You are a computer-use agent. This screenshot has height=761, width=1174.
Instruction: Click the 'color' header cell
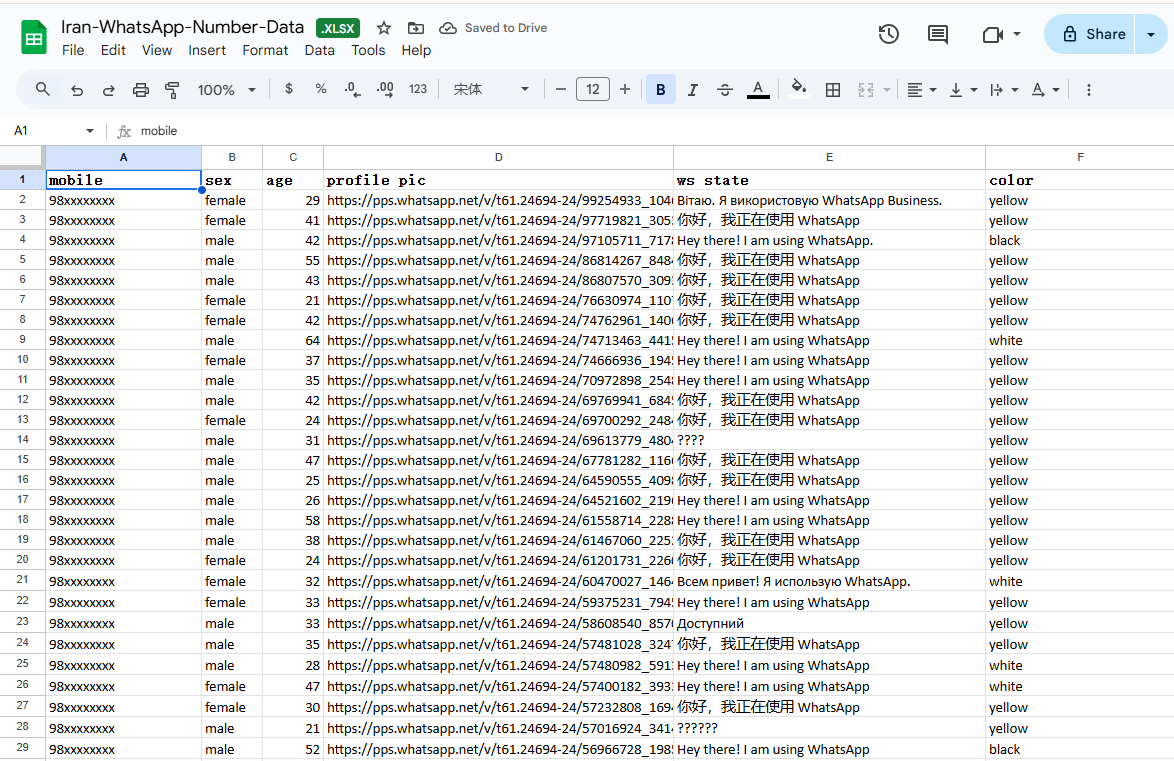(1080, 180)
